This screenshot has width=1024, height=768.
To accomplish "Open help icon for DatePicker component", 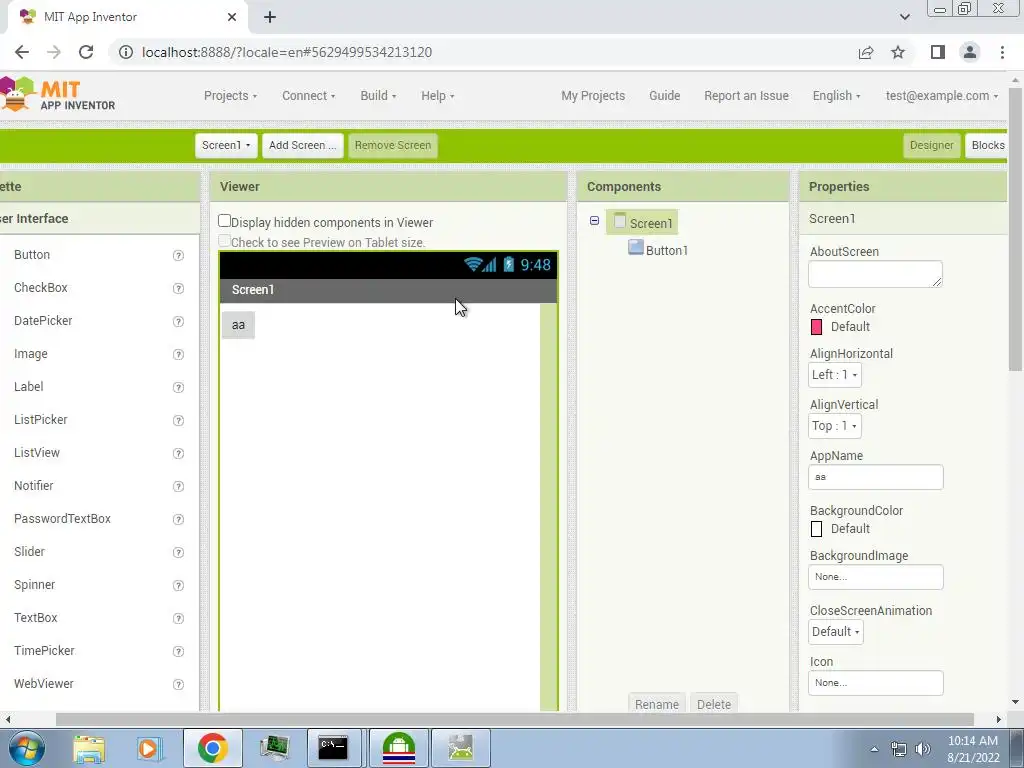I will (178, 321).
